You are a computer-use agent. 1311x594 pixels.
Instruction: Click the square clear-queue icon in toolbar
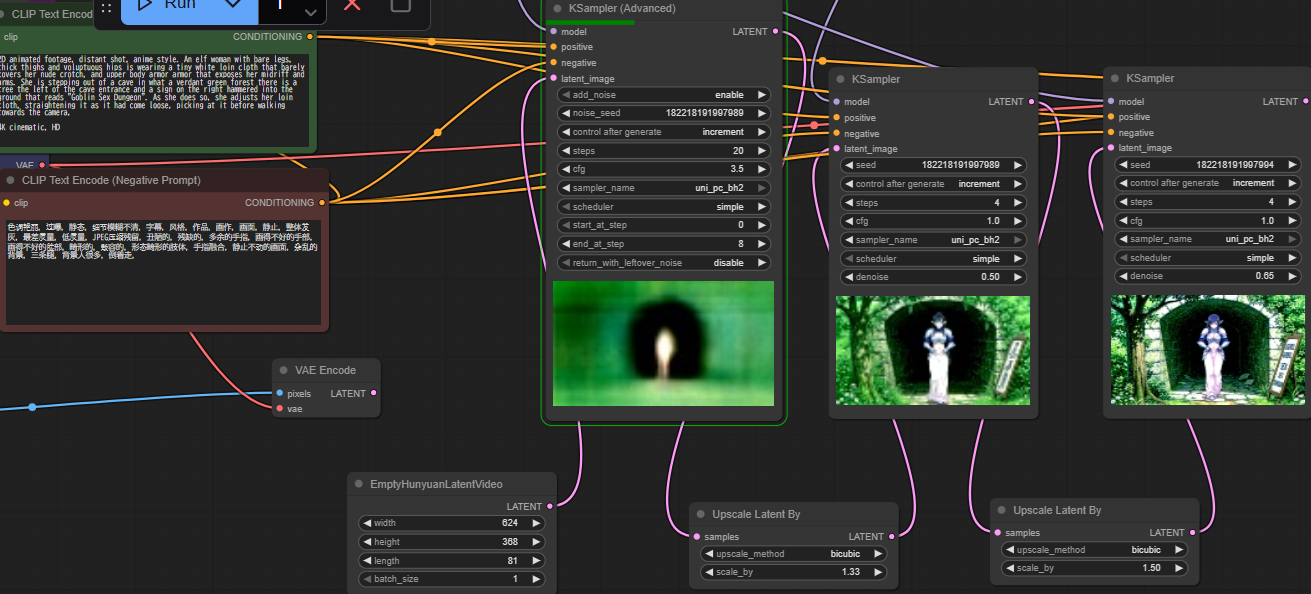400,5
